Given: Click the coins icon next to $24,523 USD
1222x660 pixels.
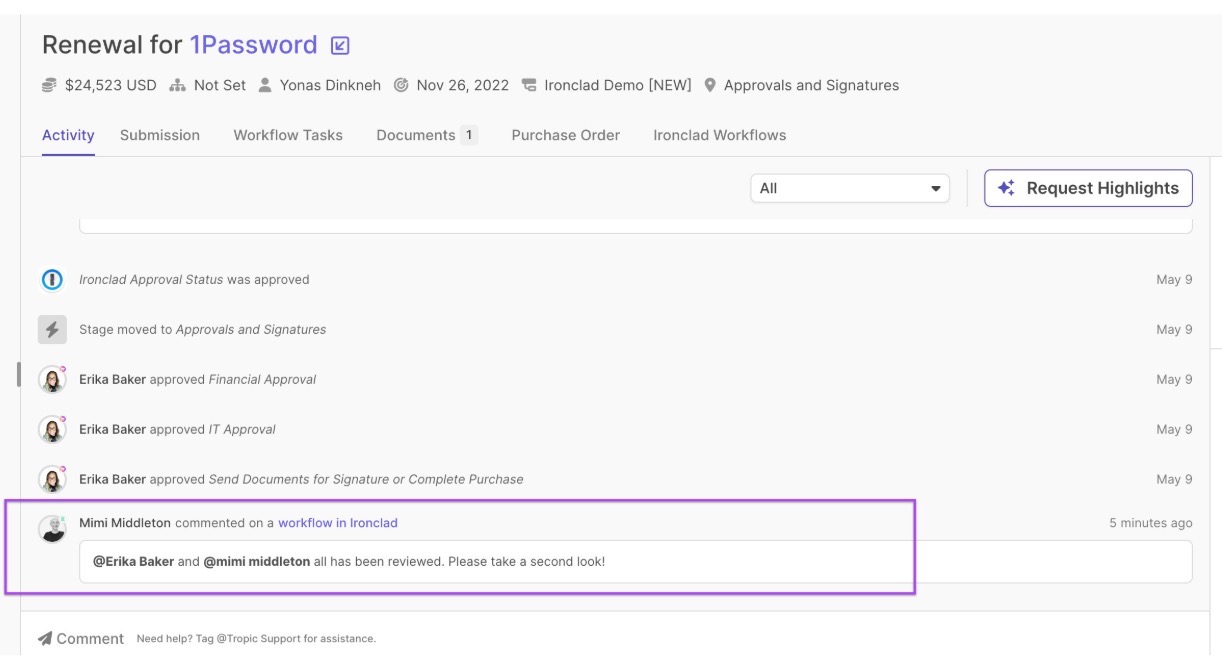Looking at the screenshot, I should (x=49, y=86).
